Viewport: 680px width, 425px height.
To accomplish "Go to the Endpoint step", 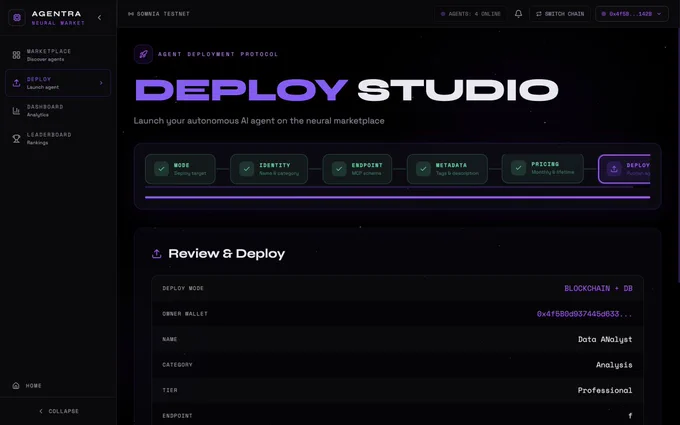I will [x=357, y=169].
